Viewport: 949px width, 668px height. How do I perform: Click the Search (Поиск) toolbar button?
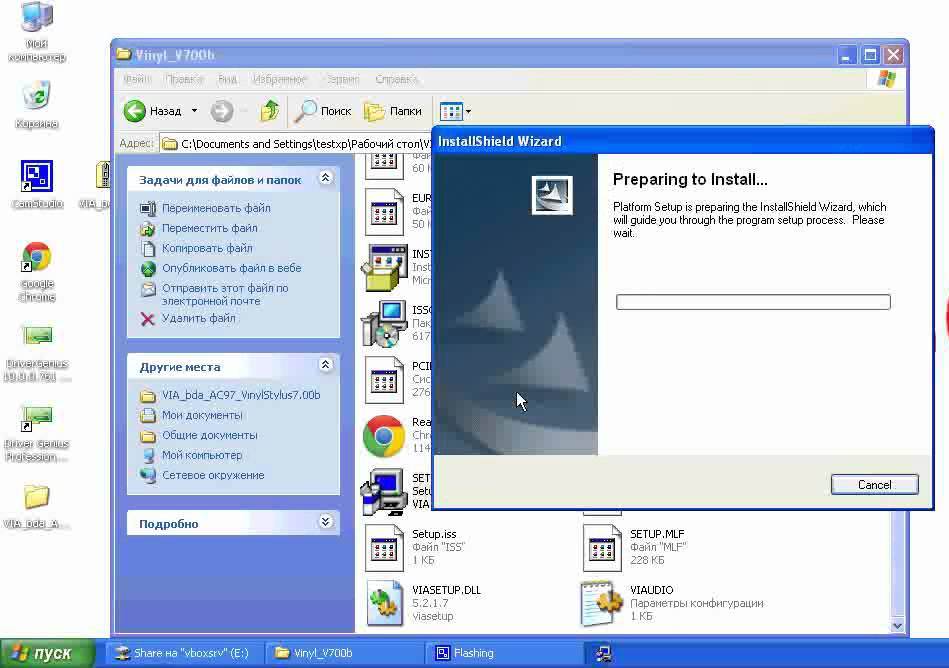pyautogui.click(x=323, y=111)
